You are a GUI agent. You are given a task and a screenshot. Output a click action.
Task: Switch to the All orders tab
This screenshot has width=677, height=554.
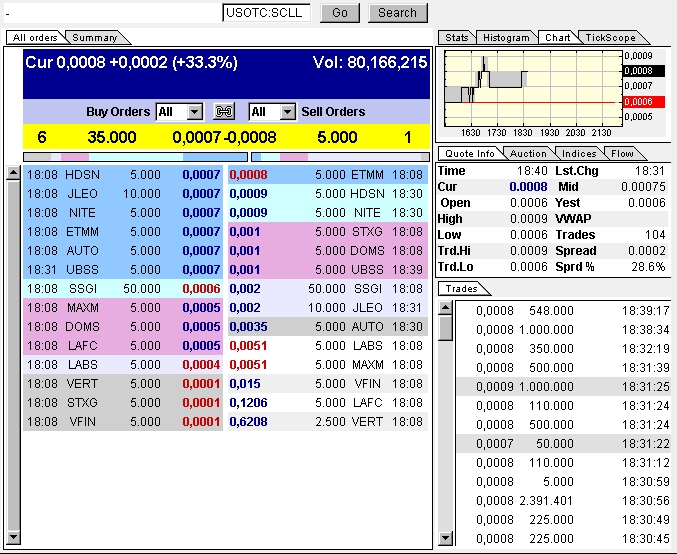tap(35, 38)
